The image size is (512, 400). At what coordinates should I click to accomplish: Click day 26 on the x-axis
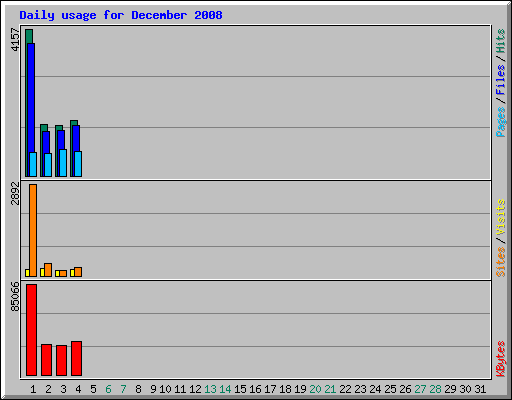tap(405, 389)
